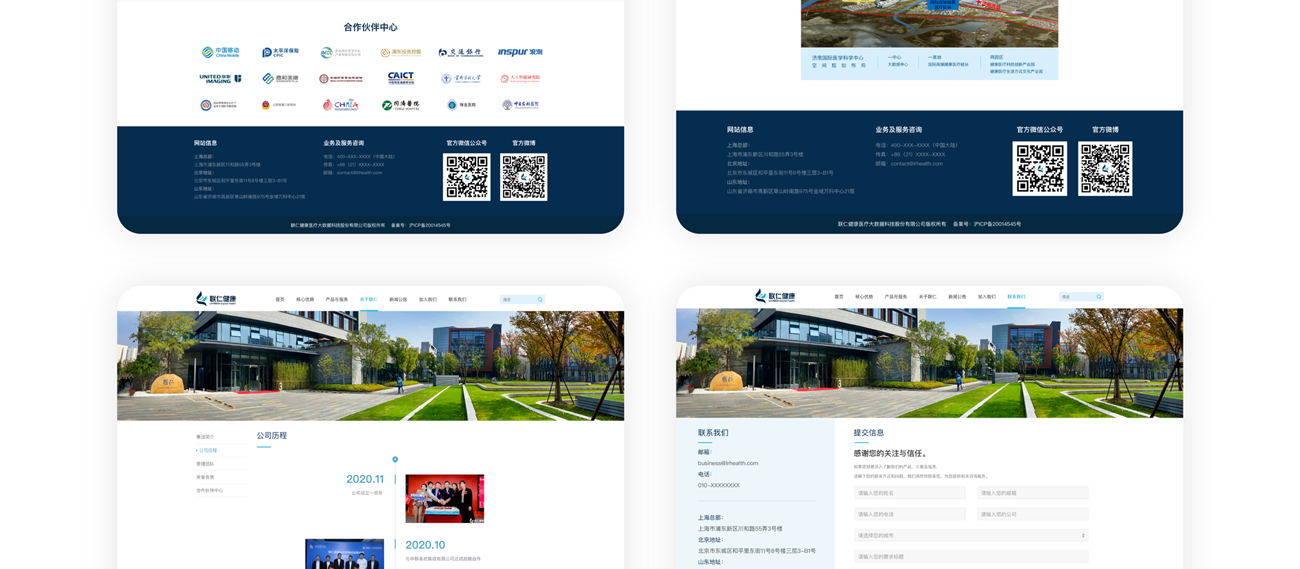Click the 请输入您的邮箱 email input field
Viewport: 1300px width, 569px height.
[1032, 493]
